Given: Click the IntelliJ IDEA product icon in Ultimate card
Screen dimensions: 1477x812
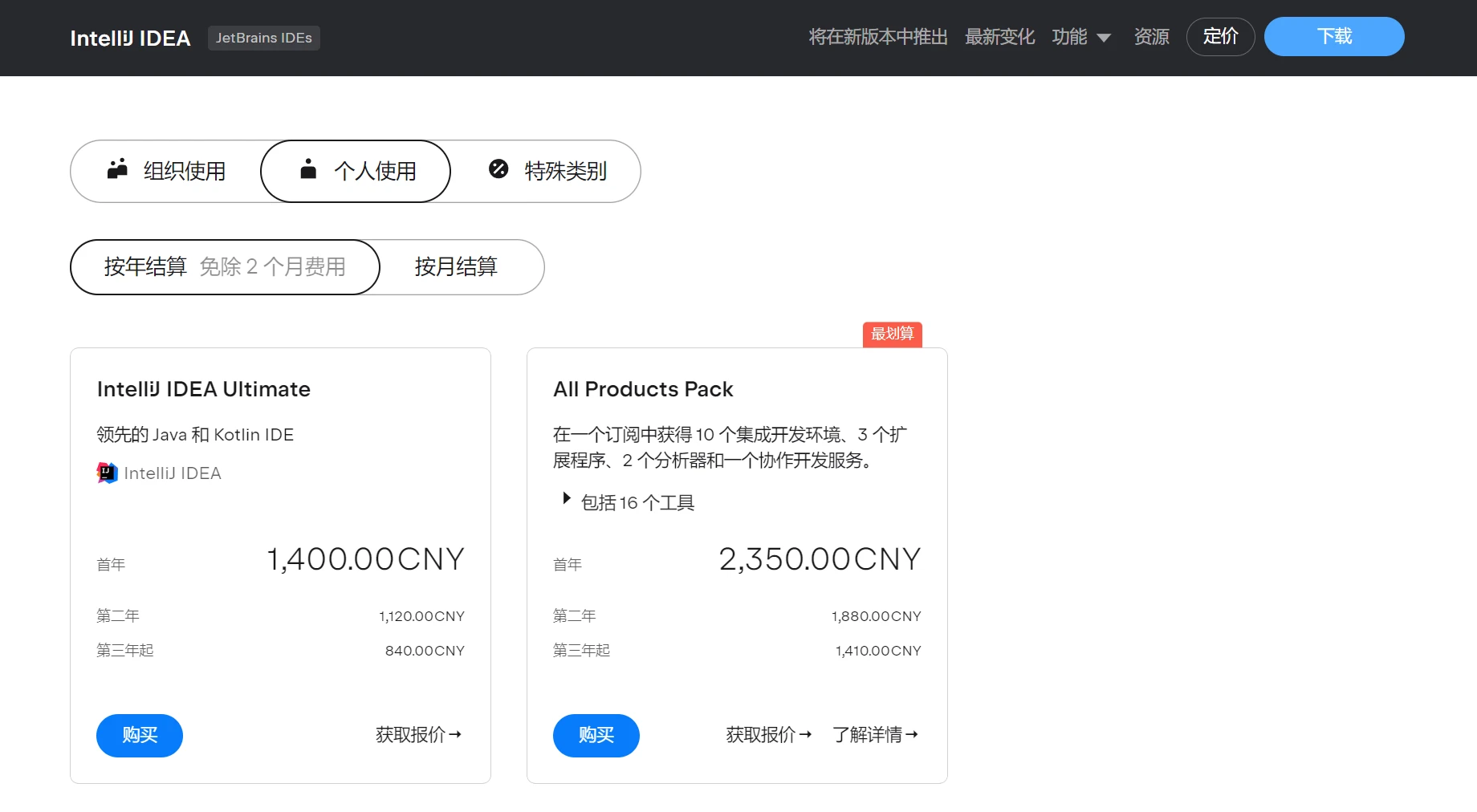Looking at the screenshot, I should [x=107, y=473].
